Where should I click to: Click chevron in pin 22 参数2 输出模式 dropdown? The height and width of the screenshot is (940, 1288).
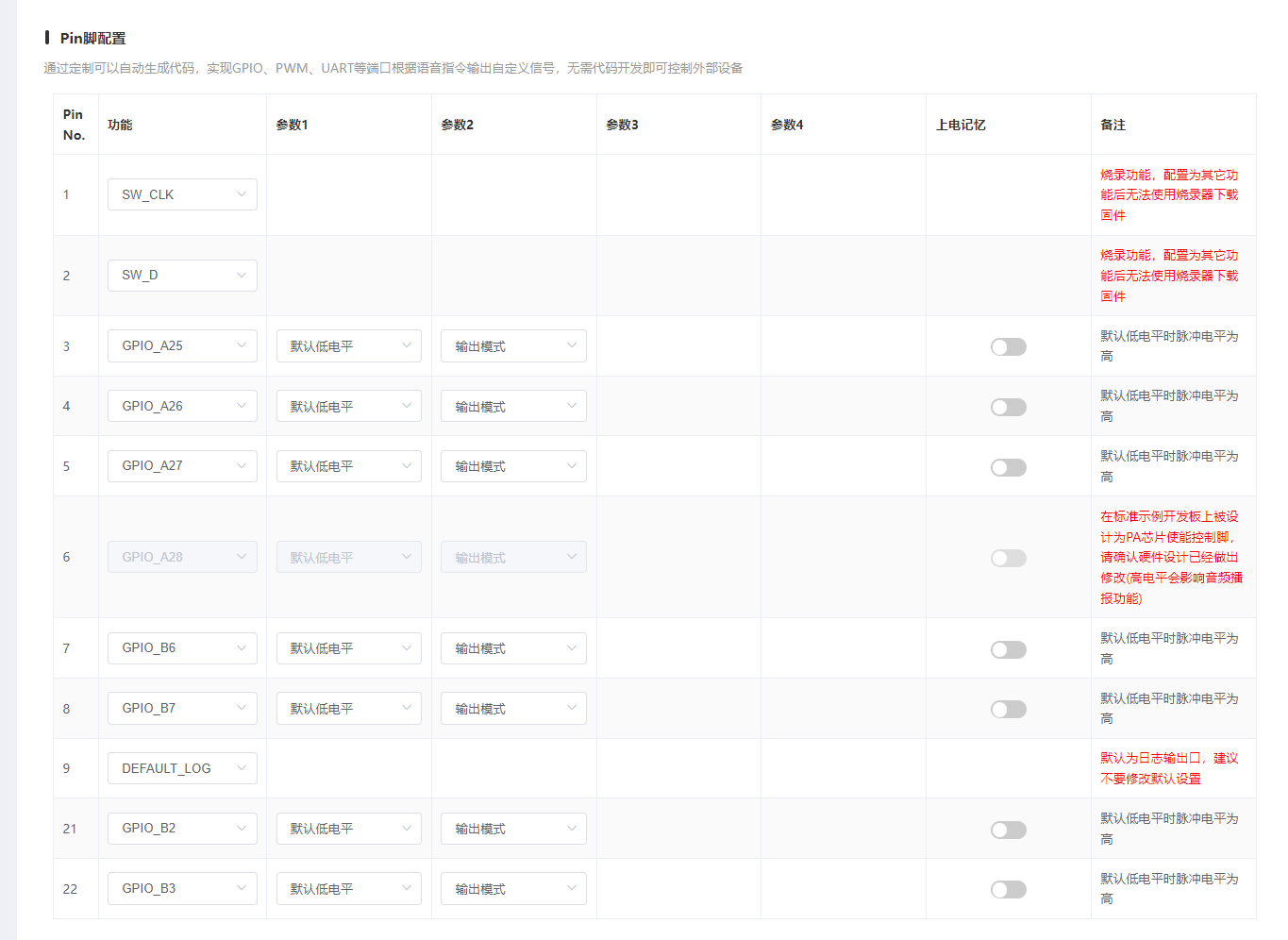tap(572, 889)
